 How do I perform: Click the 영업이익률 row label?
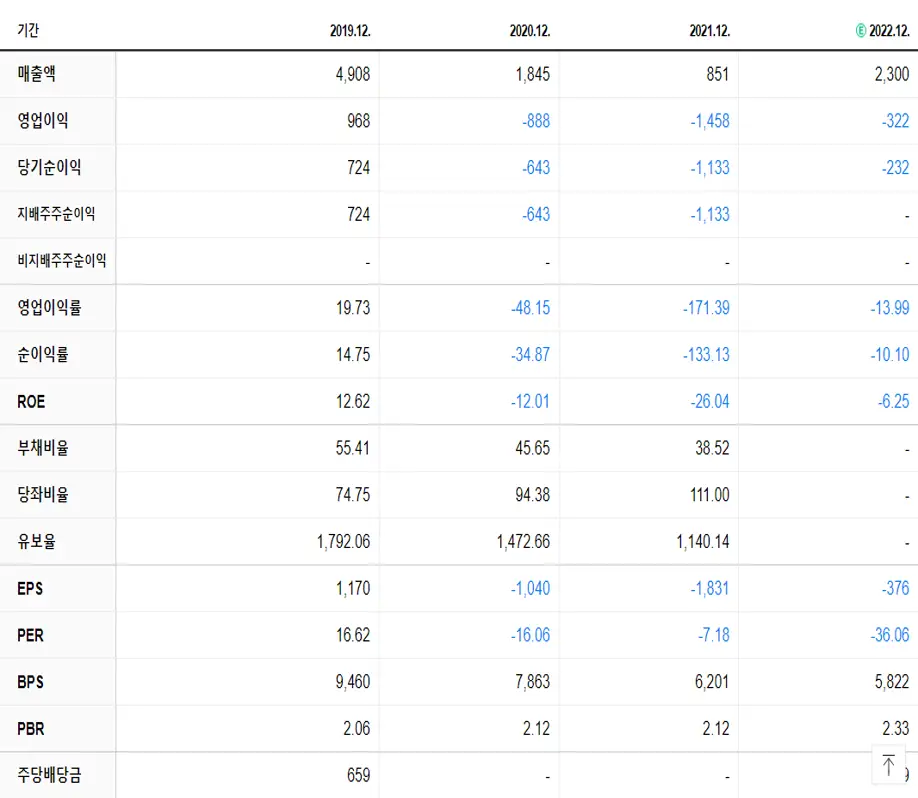click(x=49, y=307)
